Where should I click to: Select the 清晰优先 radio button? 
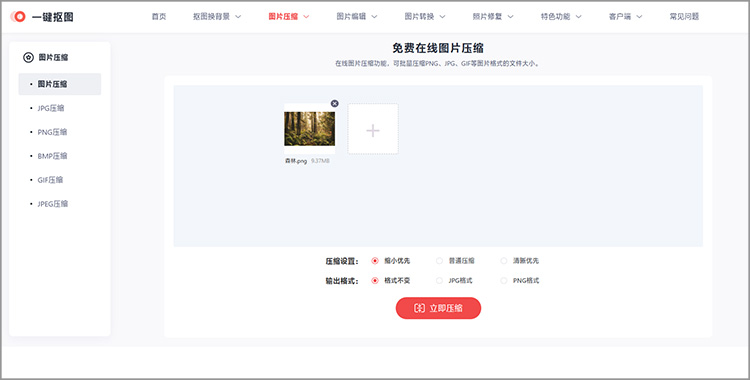503,261
